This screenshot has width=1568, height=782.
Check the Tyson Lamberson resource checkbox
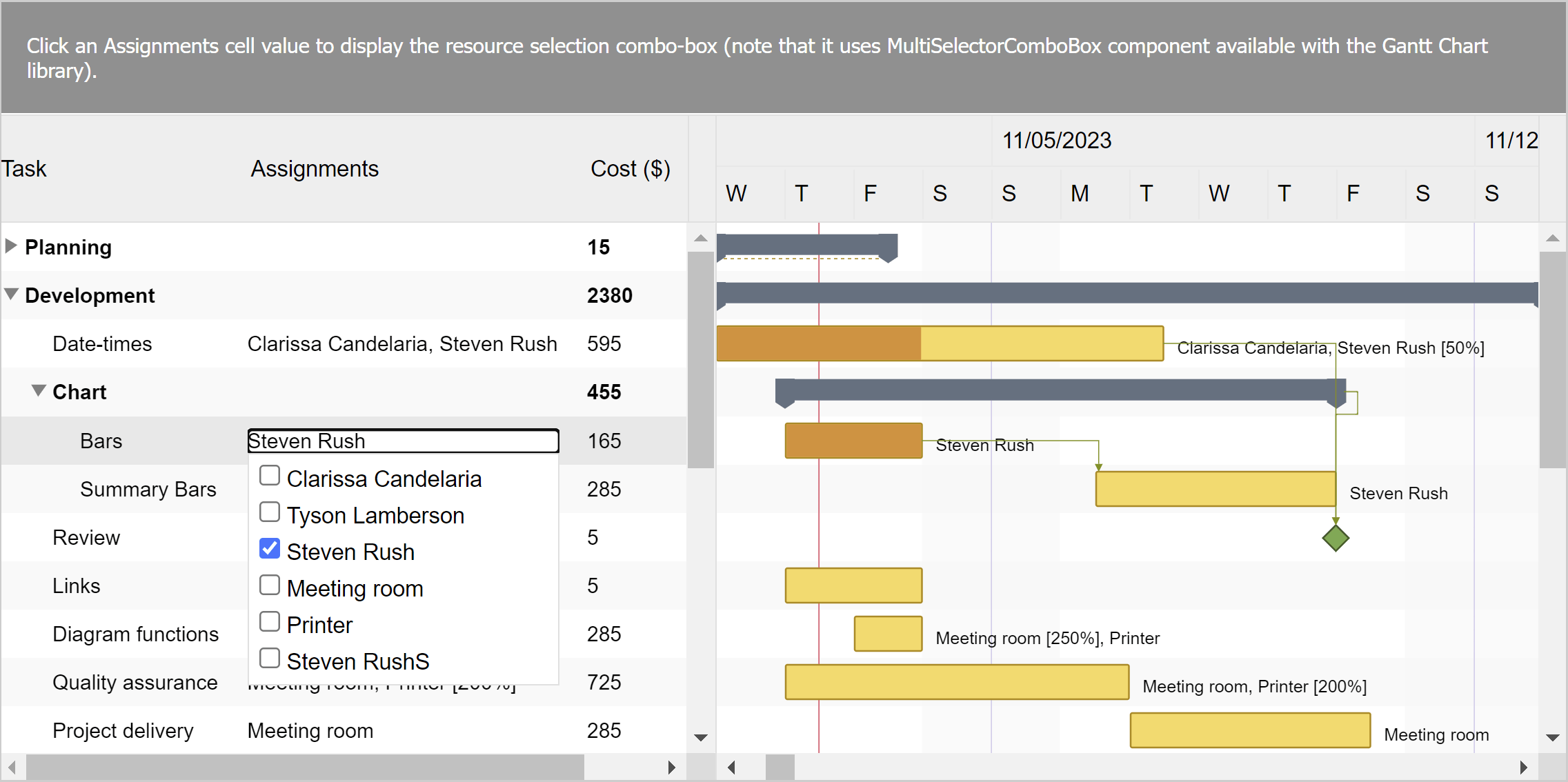[269, 512]
